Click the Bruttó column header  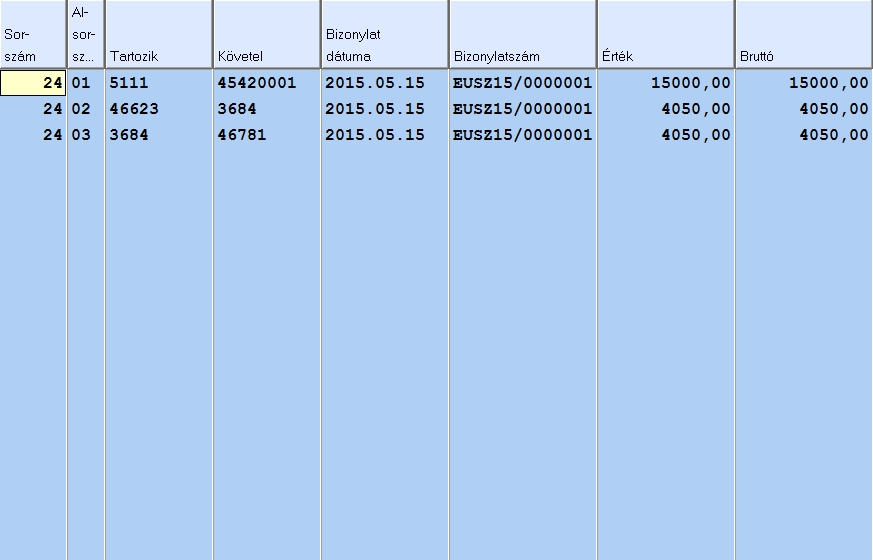pos(803,34)
